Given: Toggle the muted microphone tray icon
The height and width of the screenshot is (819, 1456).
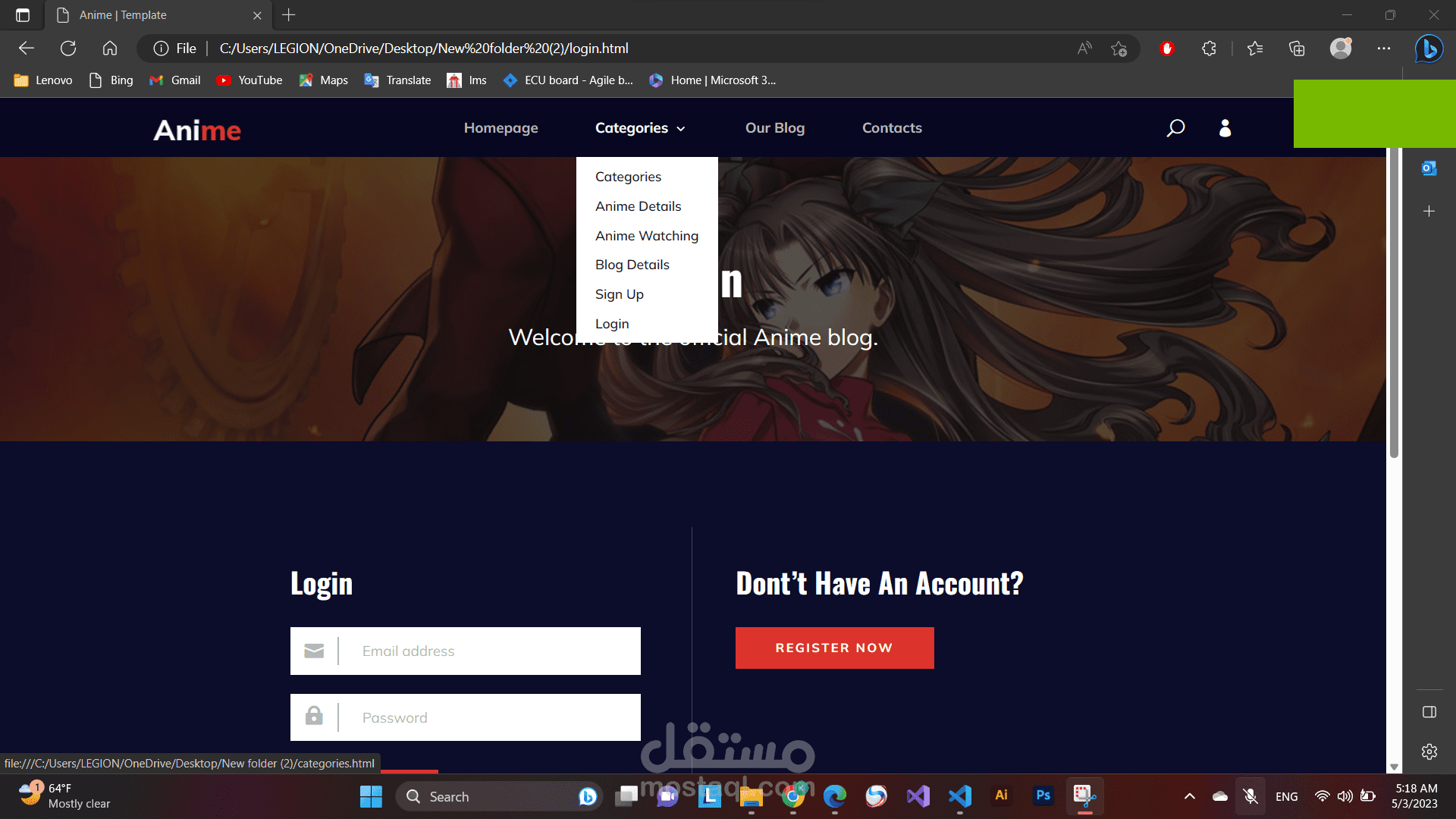Looking at the screenshot, I should point(1250,796).
